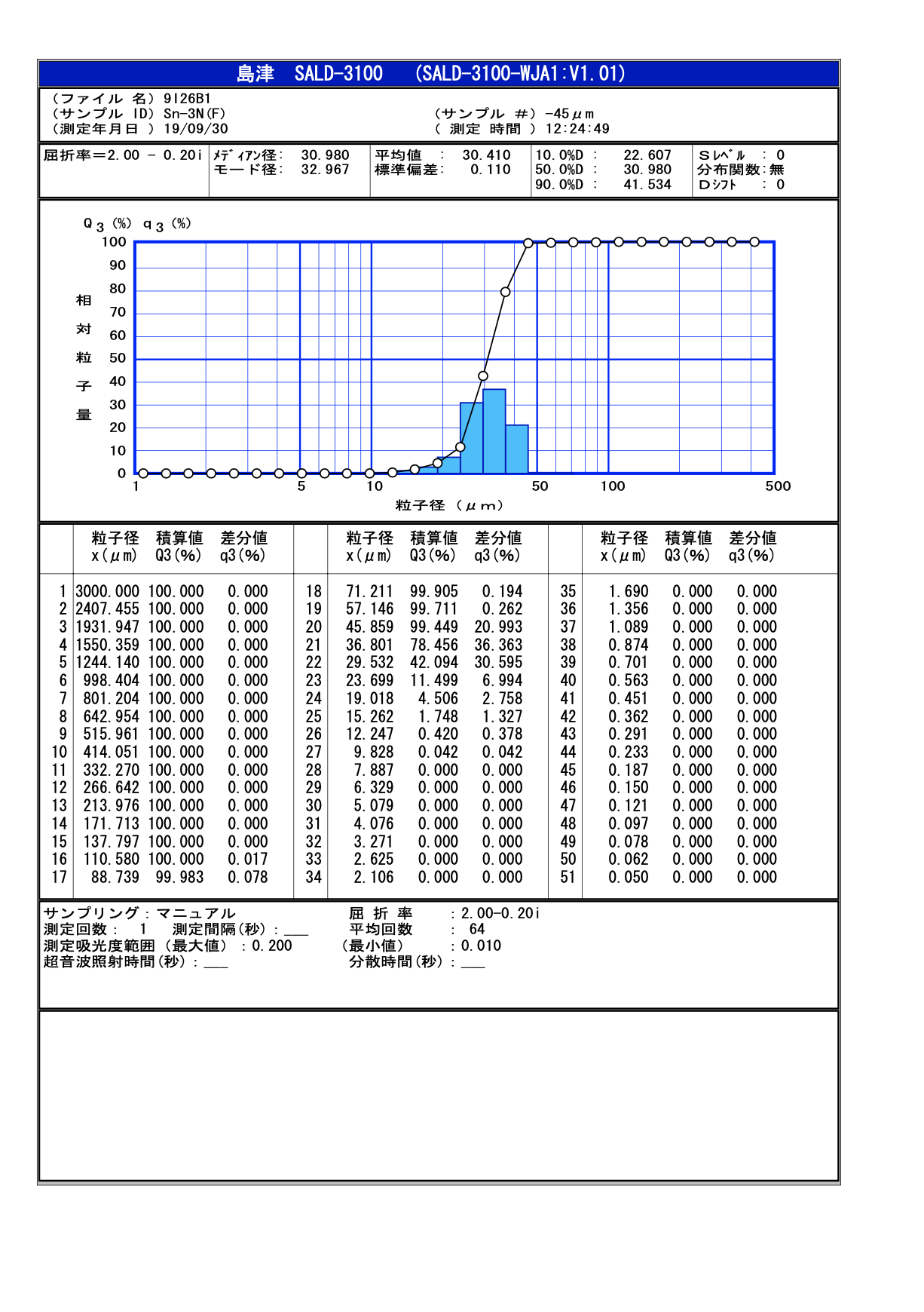Select the file name 9I26B1
Image resolution: width=924 pixels, height=1312 pixels.
point(187,99)
